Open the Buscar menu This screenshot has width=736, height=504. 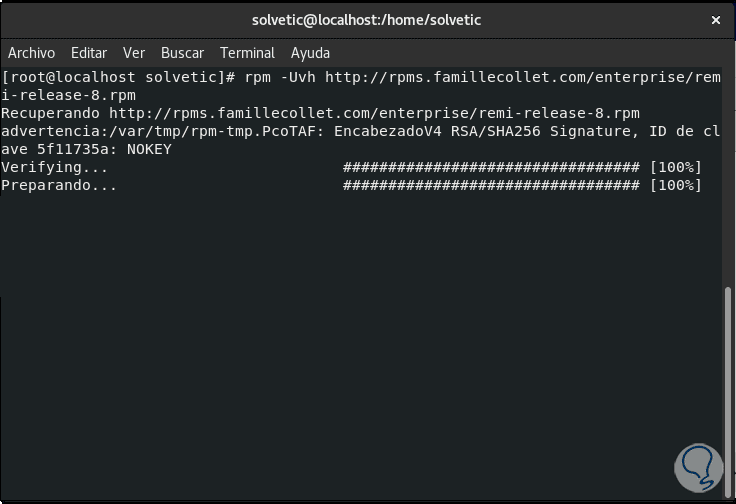[182, 53]
